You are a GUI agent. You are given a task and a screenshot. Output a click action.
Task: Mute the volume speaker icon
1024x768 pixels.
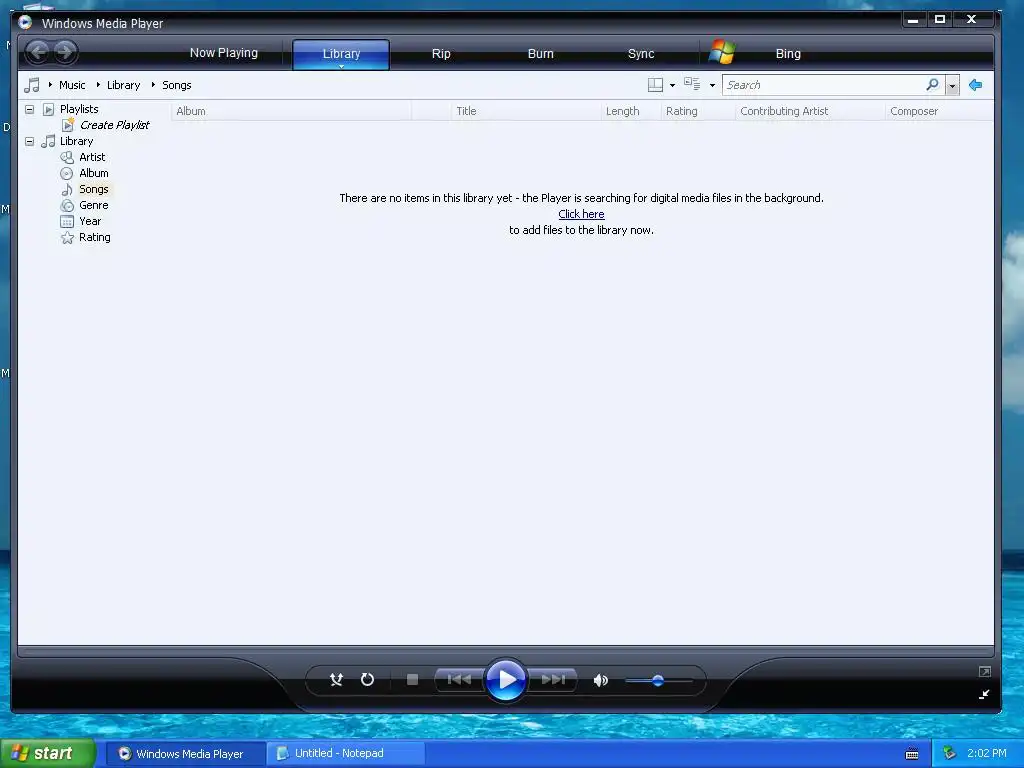click(601, 680)
